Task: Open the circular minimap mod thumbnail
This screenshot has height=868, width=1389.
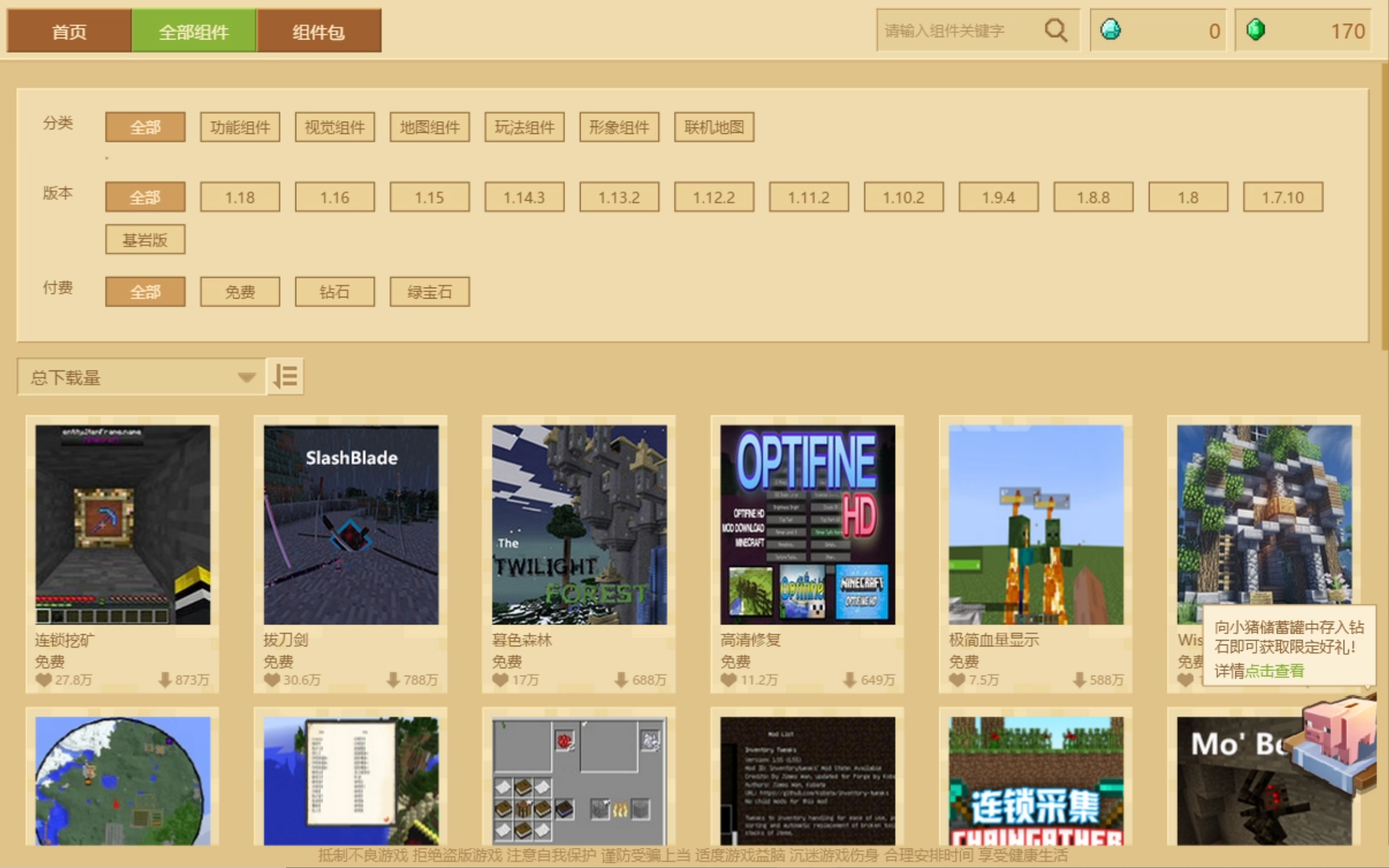Action: point(122,781)
